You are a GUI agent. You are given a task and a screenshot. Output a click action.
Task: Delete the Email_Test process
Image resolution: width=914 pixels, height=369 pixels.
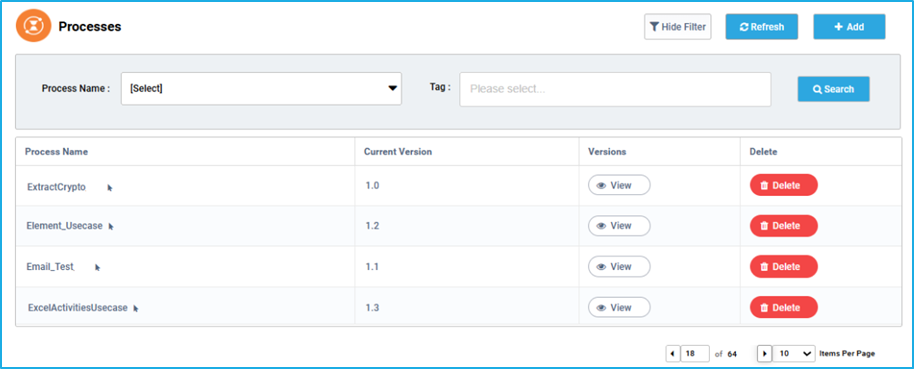click(x=783, y=266)
